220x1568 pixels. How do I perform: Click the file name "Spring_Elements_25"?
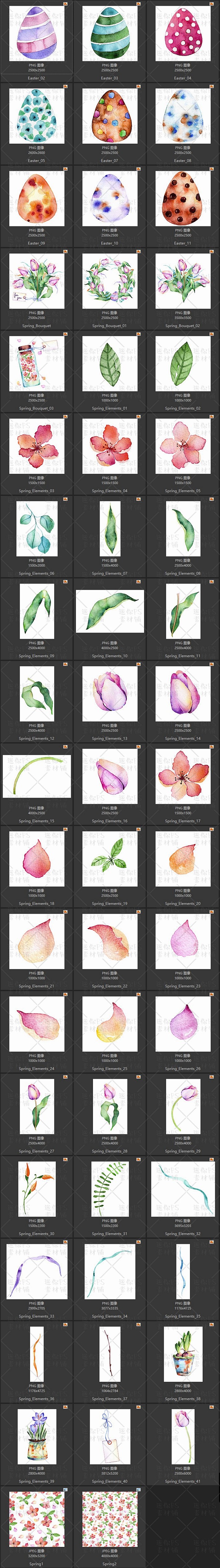tap(110, 1068)
